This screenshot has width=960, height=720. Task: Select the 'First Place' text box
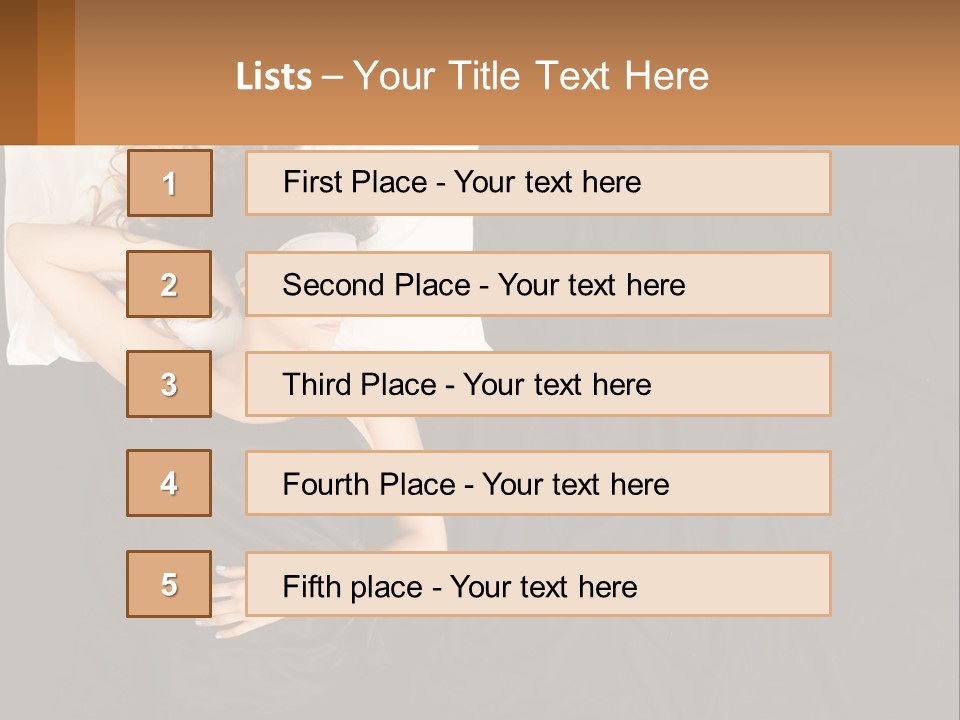click(x=538, y=183)
